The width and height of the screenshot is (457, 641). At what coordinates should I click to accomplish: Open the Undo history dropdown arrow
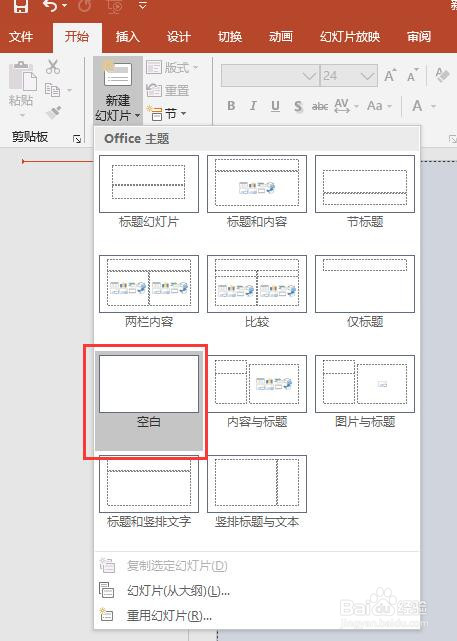[65, 6]
